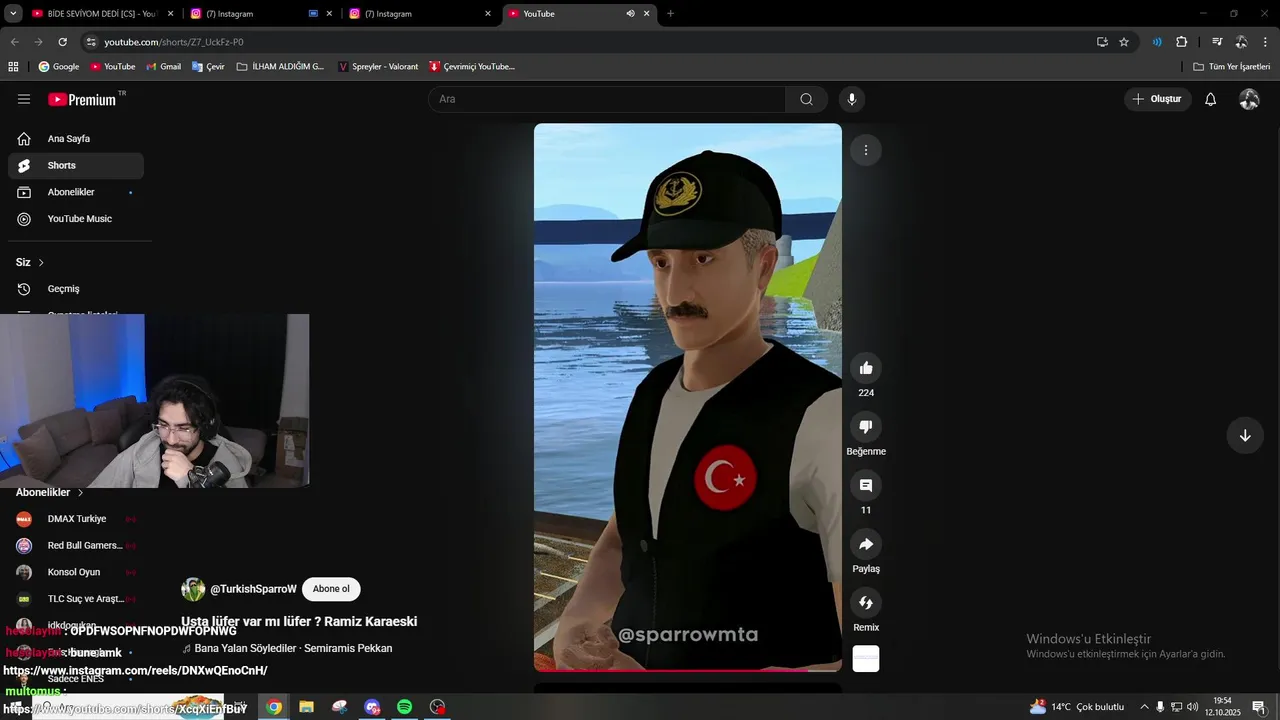The width and height of the screenshot is (1280, 720).
Task: Go back in browser history
Action: (x=14, y=42)
